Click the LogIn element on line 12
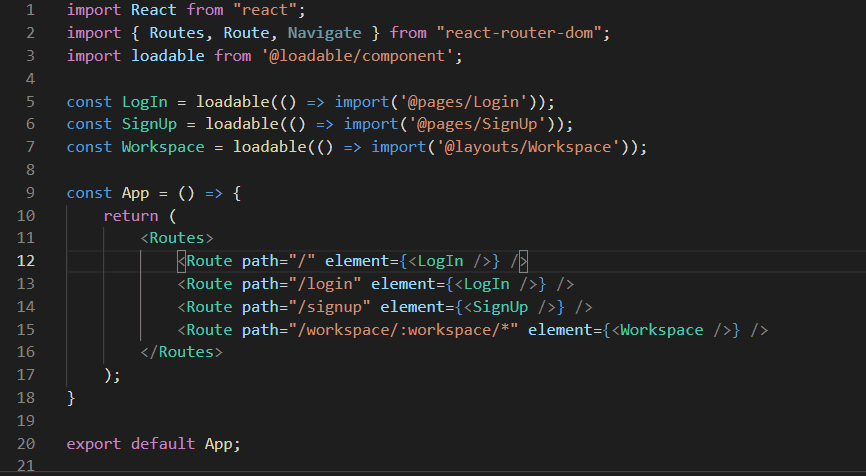The image size is (866, 476). click(x=440, y=261)
